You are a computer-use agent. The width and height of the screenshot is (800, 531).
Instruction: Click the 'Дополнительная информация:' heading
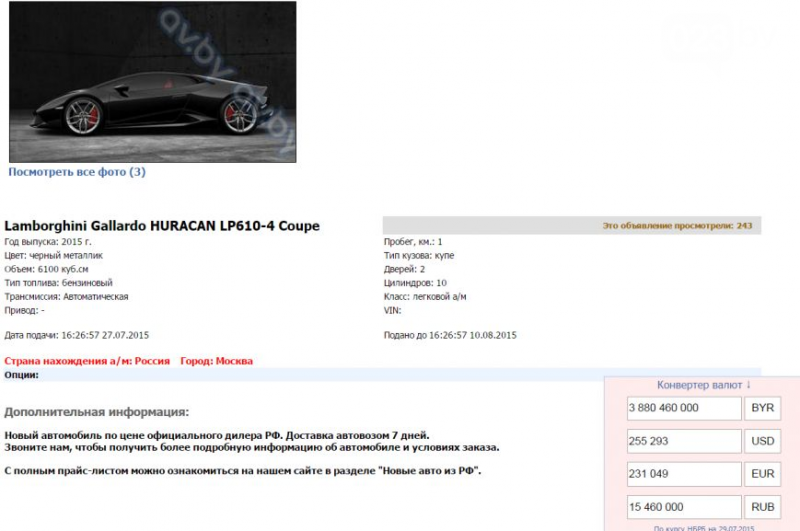pyautogui.click(x=96, y=412)
